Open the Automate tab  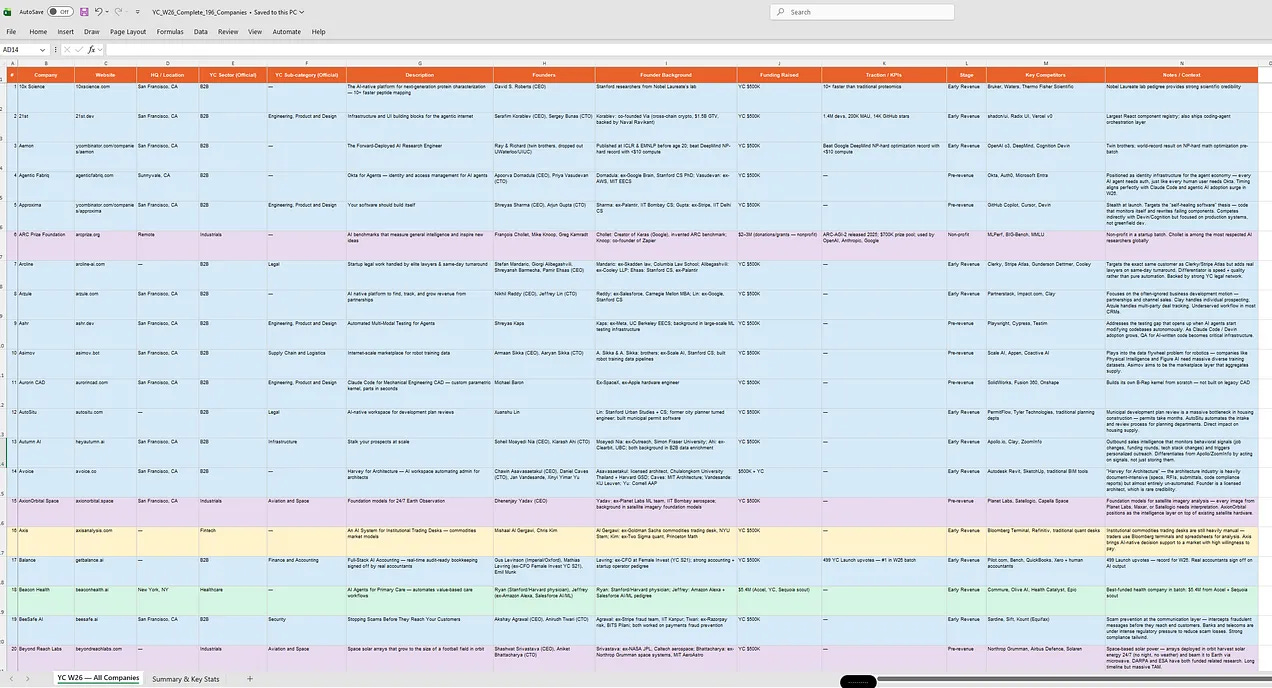pos(287,32)
